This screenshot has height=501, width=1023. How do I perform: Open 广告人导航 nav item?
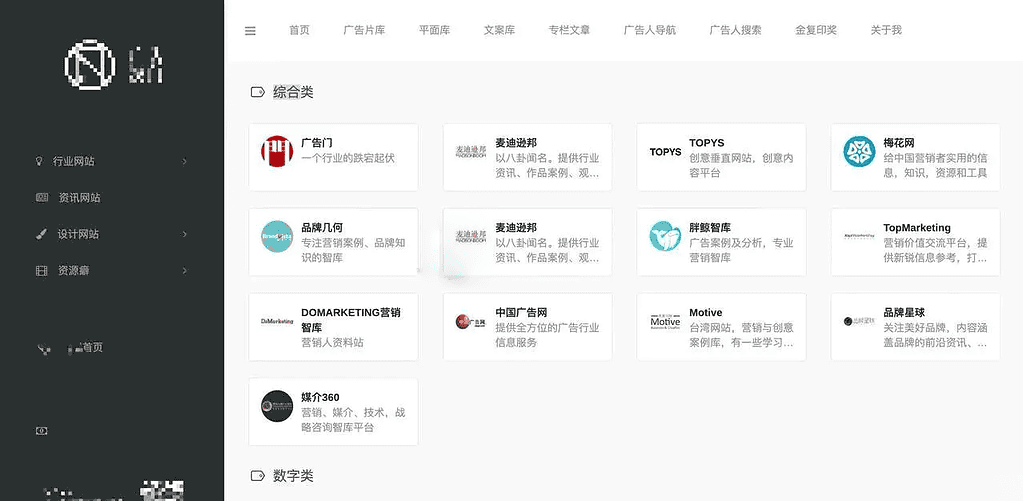click(x=650, y=30)
